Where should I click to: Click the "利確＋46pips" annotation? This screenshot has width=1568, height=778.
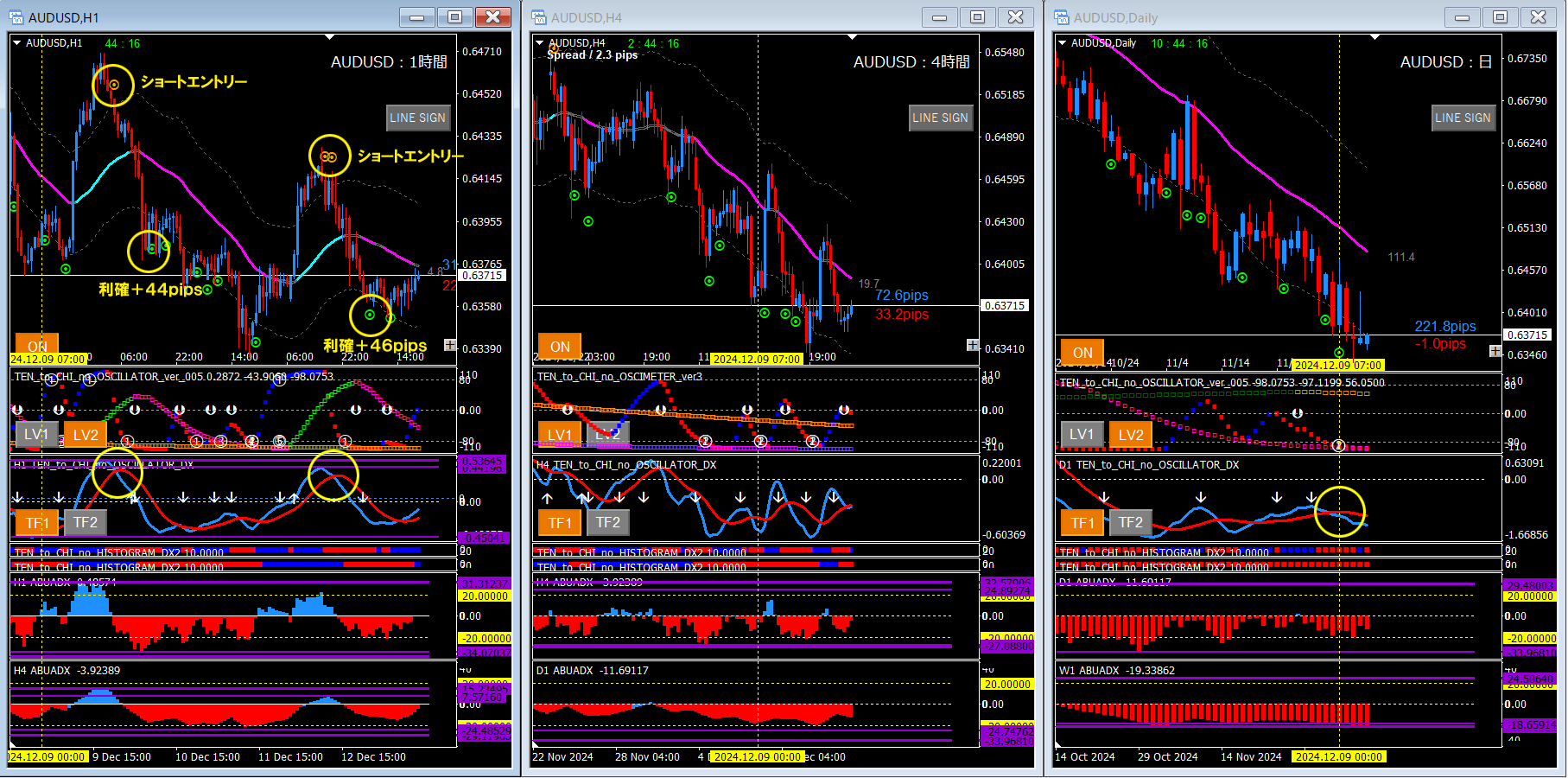coord(376,346)
